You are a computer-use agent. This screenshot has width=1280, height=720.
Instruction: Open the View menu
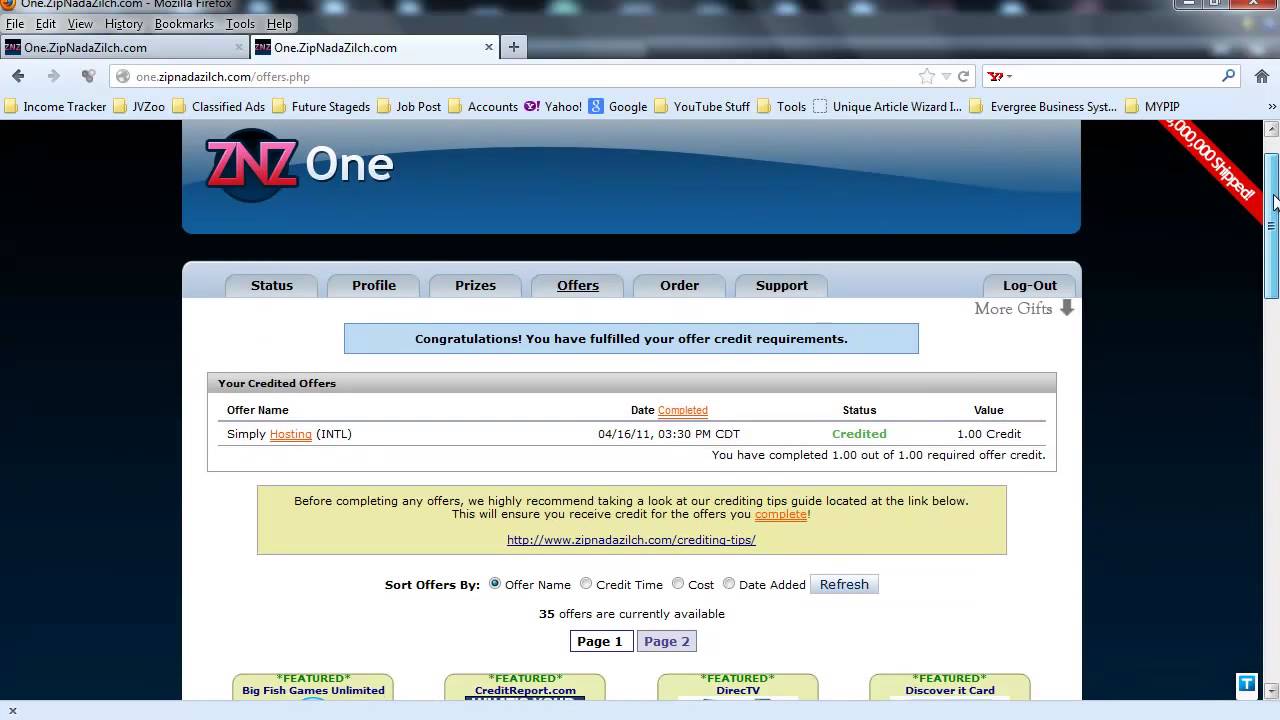coord(80,24)
